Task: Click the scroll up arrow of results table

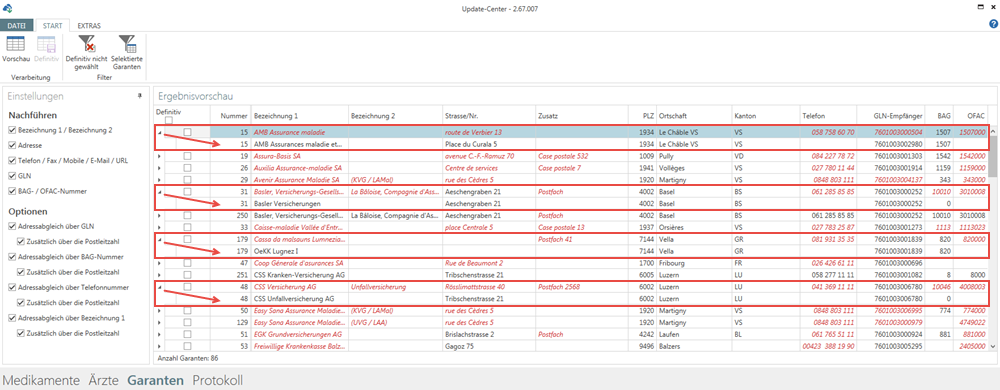Action: [x=993, y=131]
